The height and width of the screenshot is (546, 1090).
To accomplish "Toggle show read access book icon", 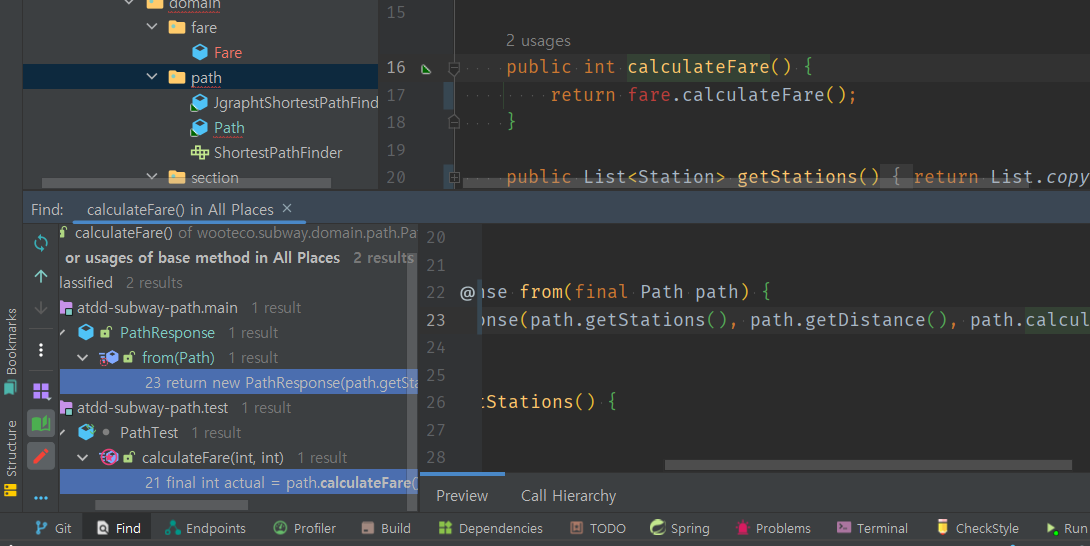I will click(x=41, y=424).
